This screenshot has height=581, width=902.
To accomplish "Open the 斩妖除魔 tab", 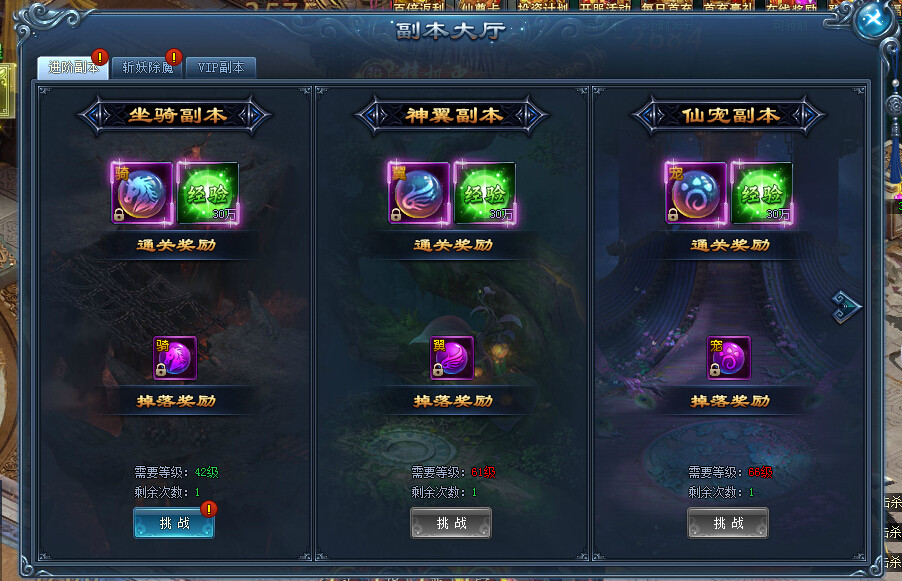I will click(147, 67).
